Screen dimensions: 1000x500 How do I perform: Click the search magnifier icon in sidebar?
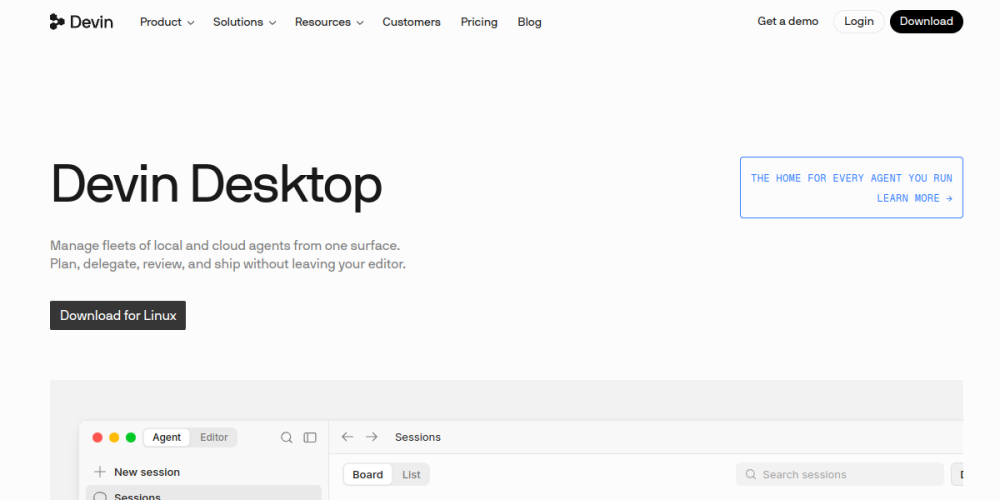pyautogui.click(x=287, y=438)
